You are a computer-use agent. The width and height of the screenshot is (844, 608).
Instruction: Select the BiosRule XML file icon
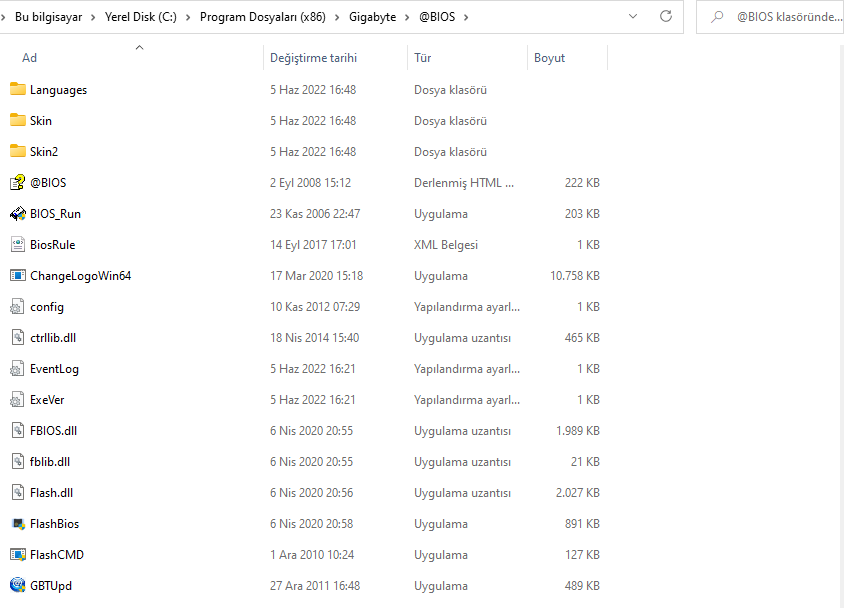pos(18,244)
